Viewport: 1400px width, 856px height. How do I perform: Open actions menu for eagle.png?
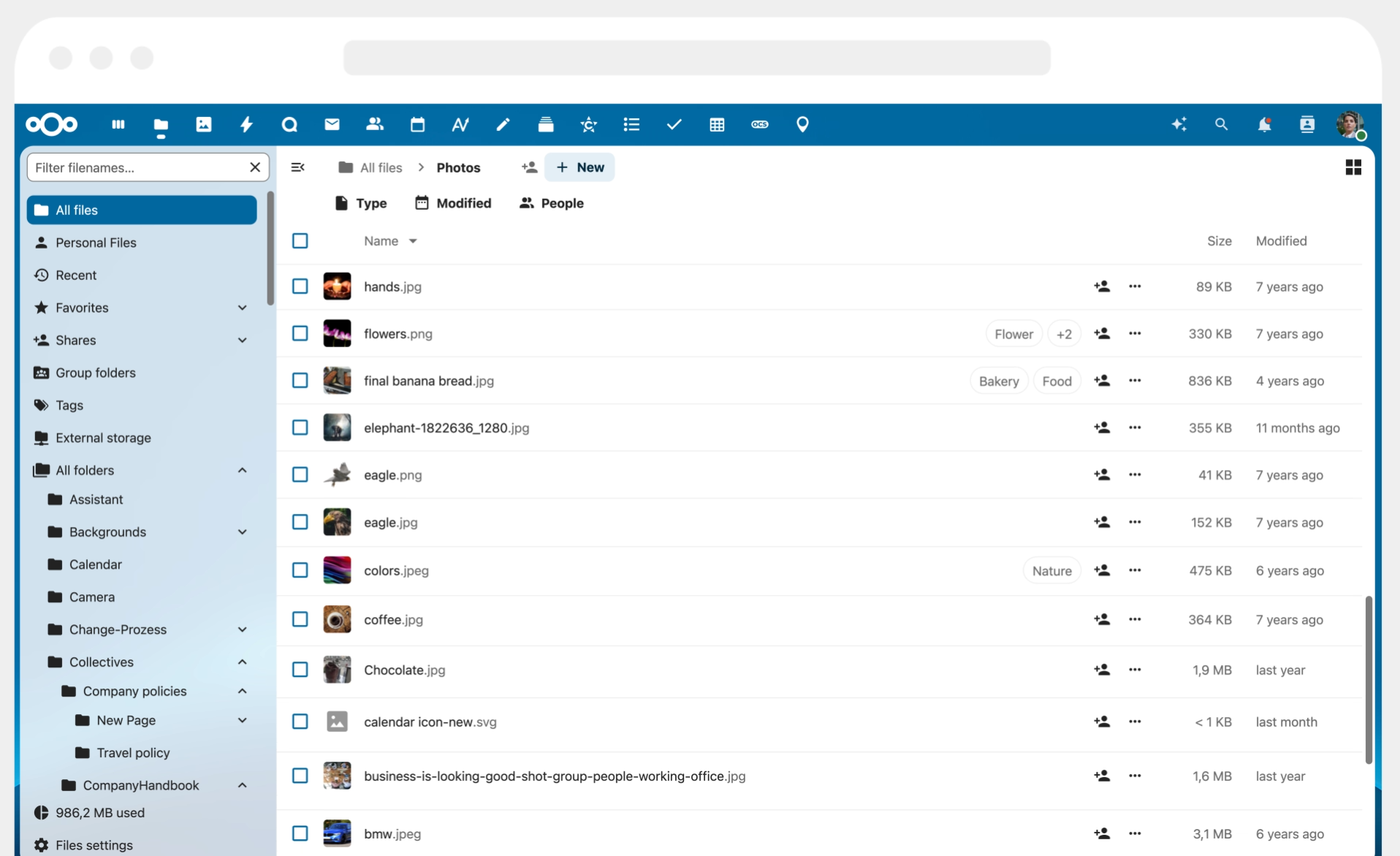coord(1134,474)
